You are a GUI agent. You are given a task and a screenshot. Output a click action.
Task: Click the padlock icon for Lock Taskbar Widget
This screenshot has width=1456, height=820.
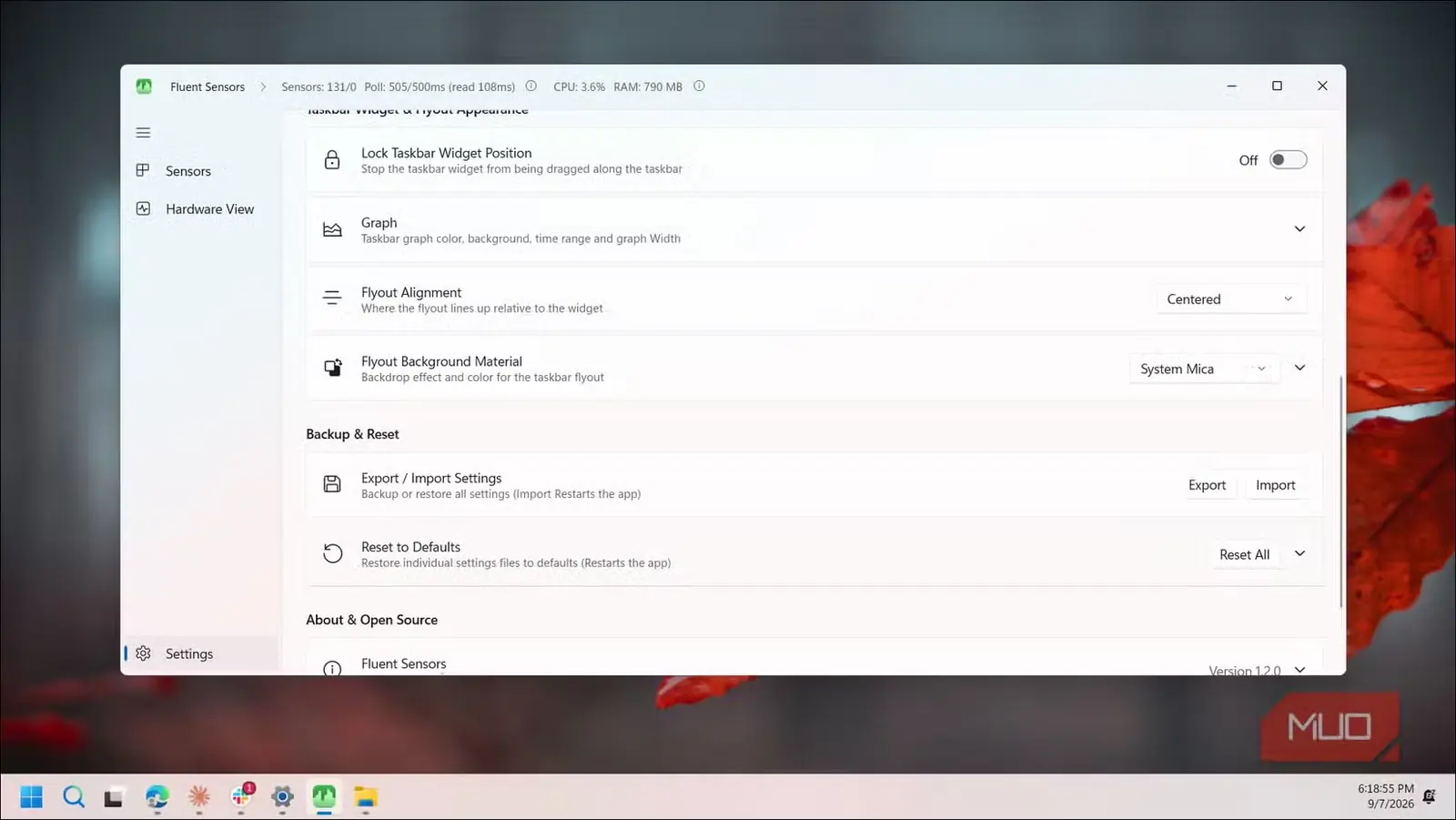332,160
